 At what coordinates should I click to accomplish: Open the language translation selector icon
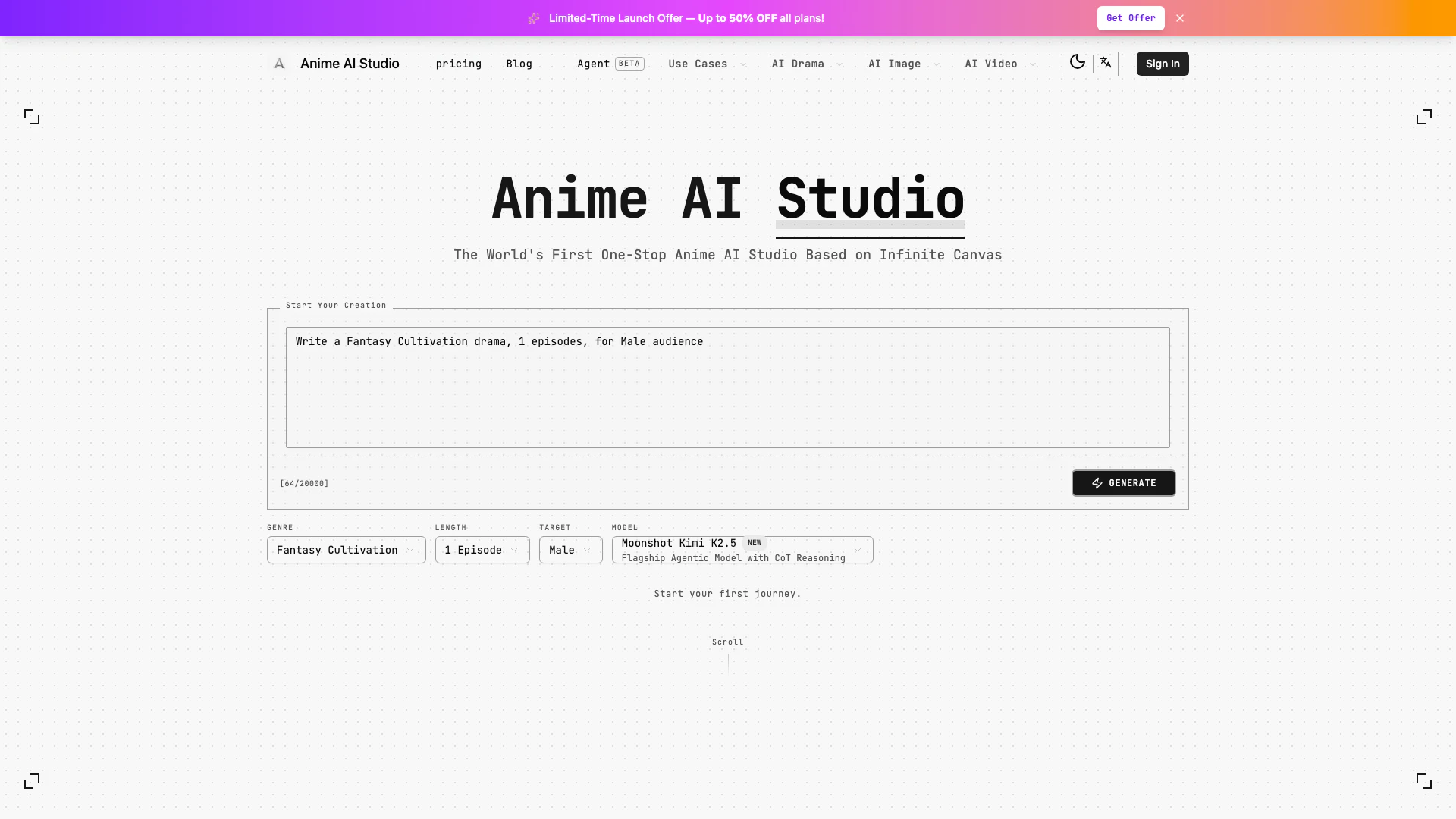point(1106,63)
